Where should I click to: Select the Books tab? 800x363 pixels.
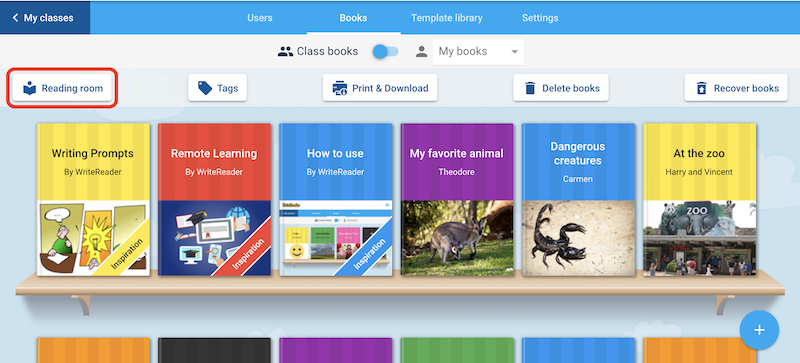click(x=353, y=18)
